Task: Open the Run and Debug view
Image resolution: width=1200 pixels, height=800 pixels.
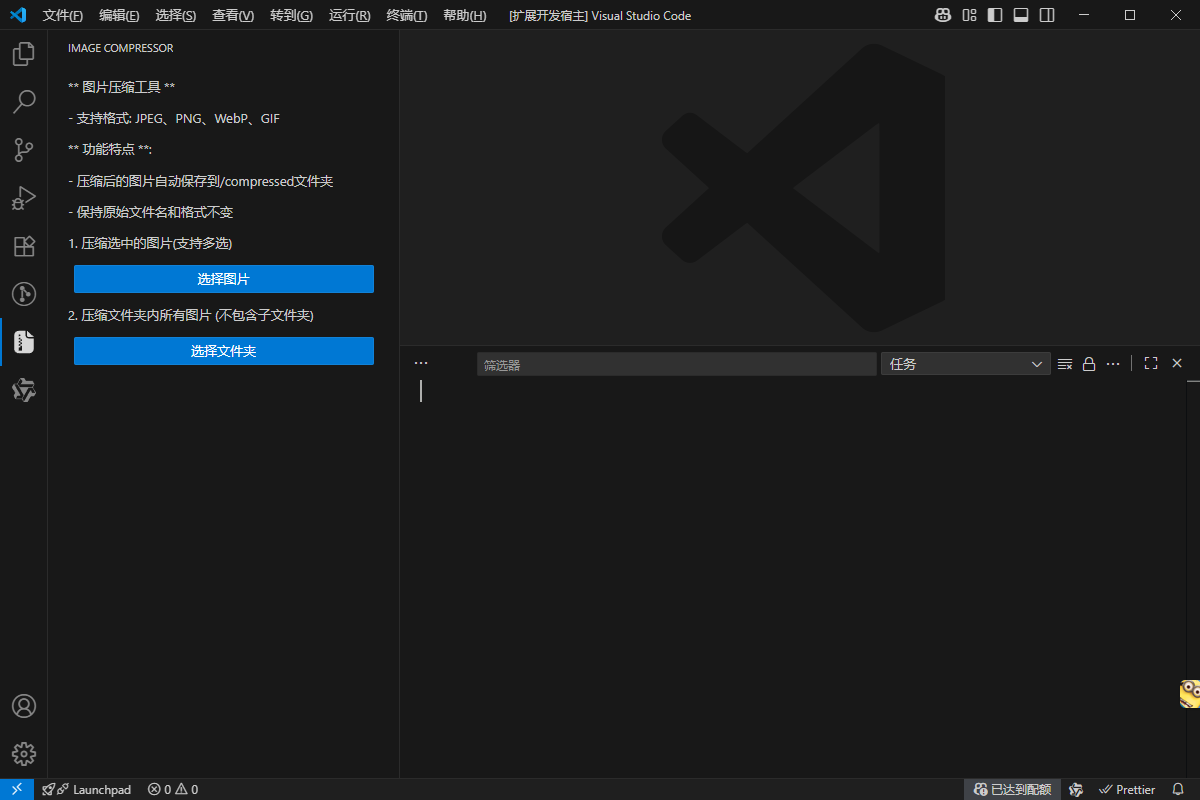Action: (24, 198)
